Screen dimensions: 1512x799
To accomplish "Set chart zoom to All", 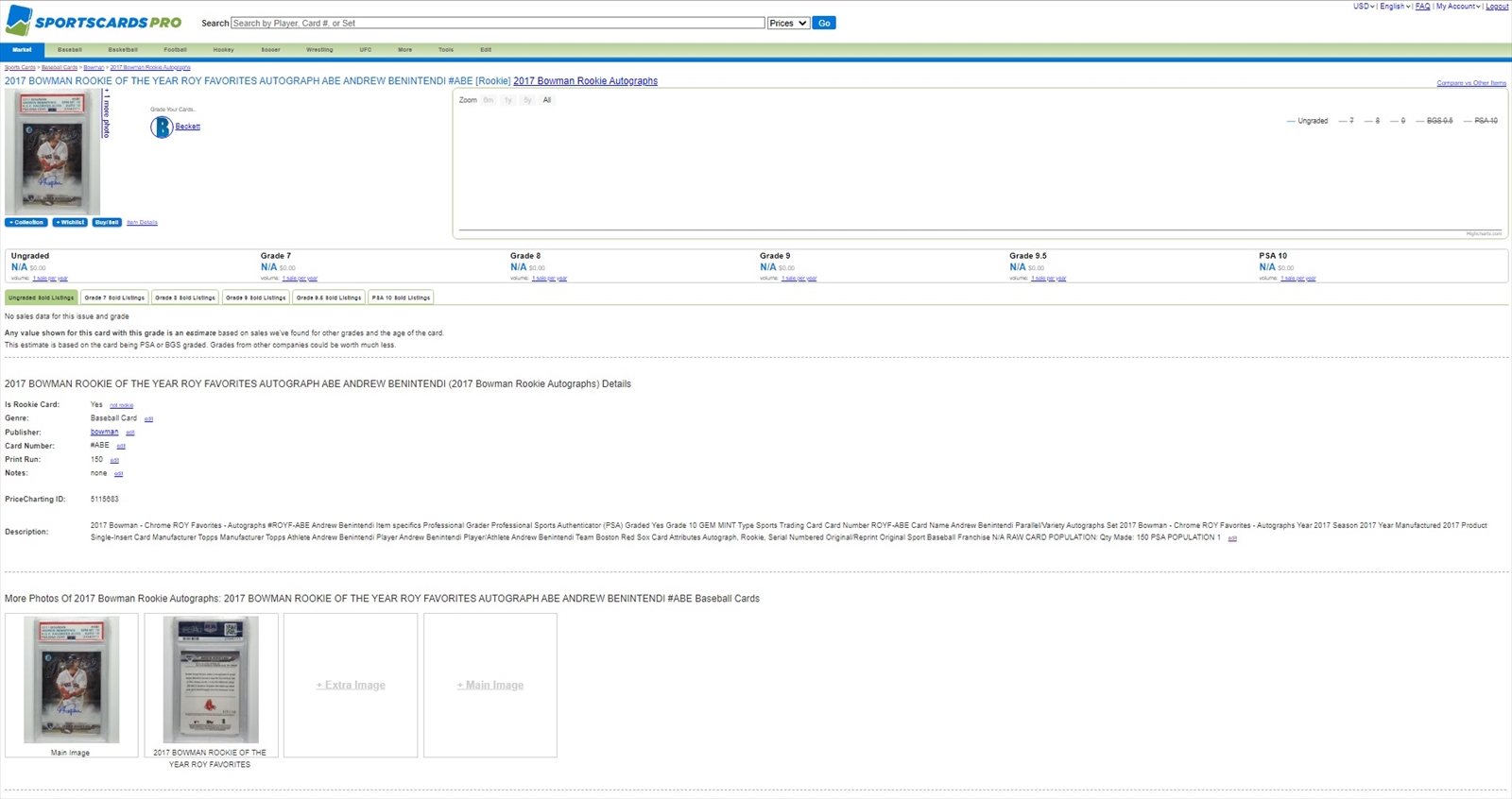I will (x=546, y=100).
